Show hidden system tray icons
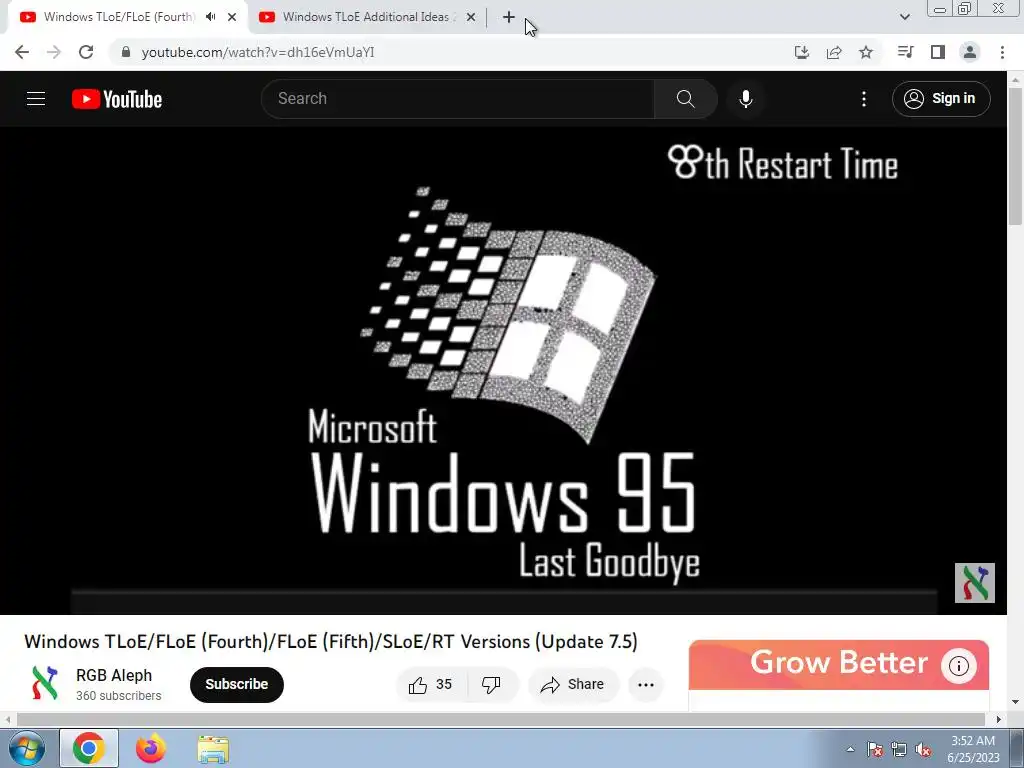This screenshot has height=768, width=1024. pyautogui.click(x=850, y=749)
